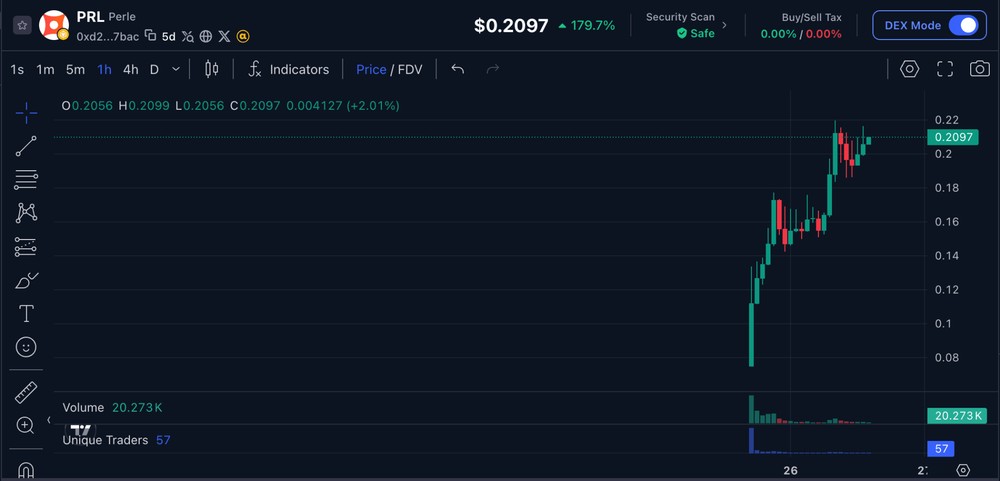Switch timeframe to 4h
The width and height of the screenshot is (1000, 481).
[131, 70]
